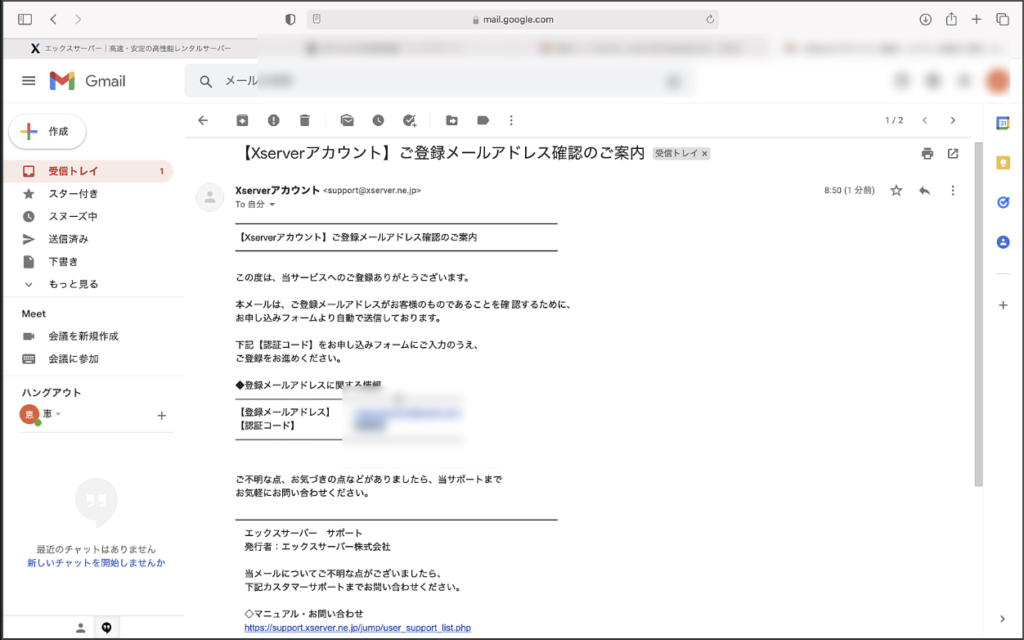The width and height of the screenshot is (1024, 640).
Task: Go to the older email
Action: [x=953, y=120]
